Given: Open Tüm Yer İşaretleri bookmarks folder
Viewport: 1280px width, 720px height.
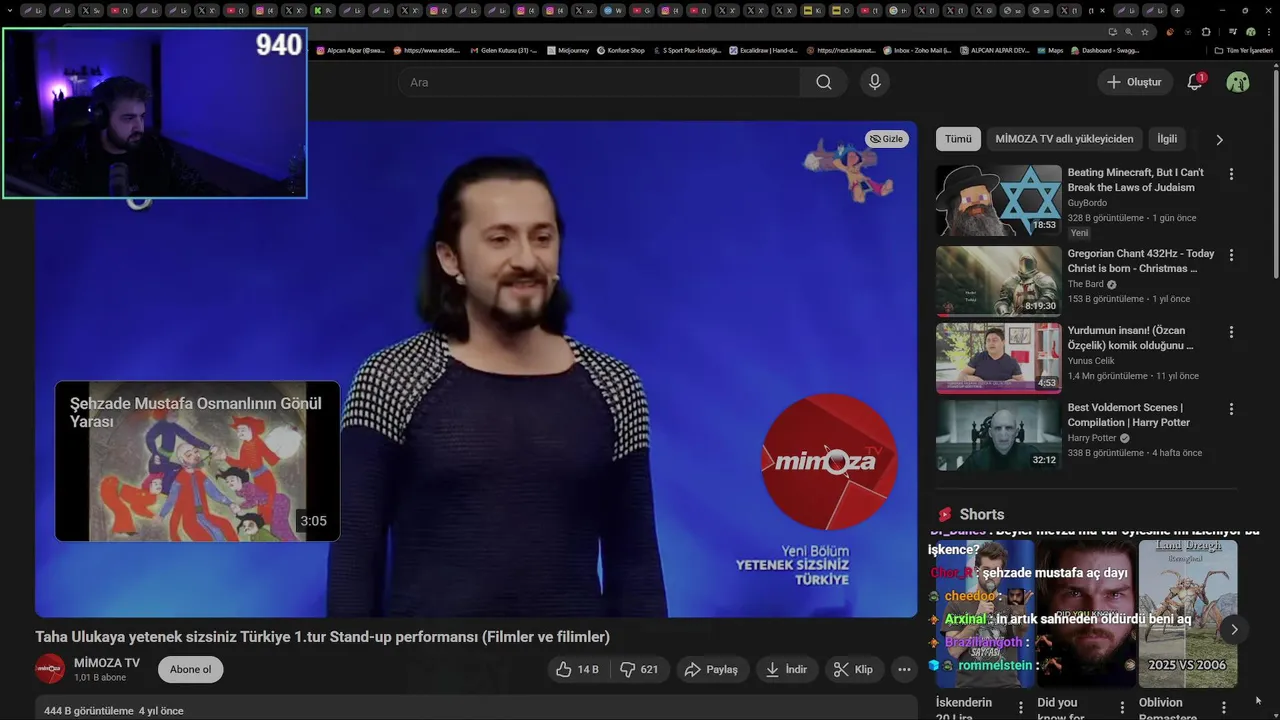Looking at the screenshot, I should (1245, 50).
